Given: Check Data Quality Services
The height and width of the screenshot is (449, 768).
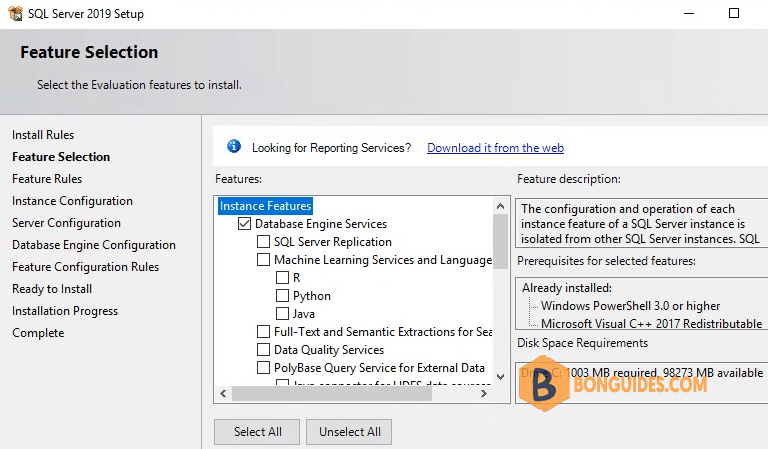Looking at the screenshot, I should [x=264, y=350].
